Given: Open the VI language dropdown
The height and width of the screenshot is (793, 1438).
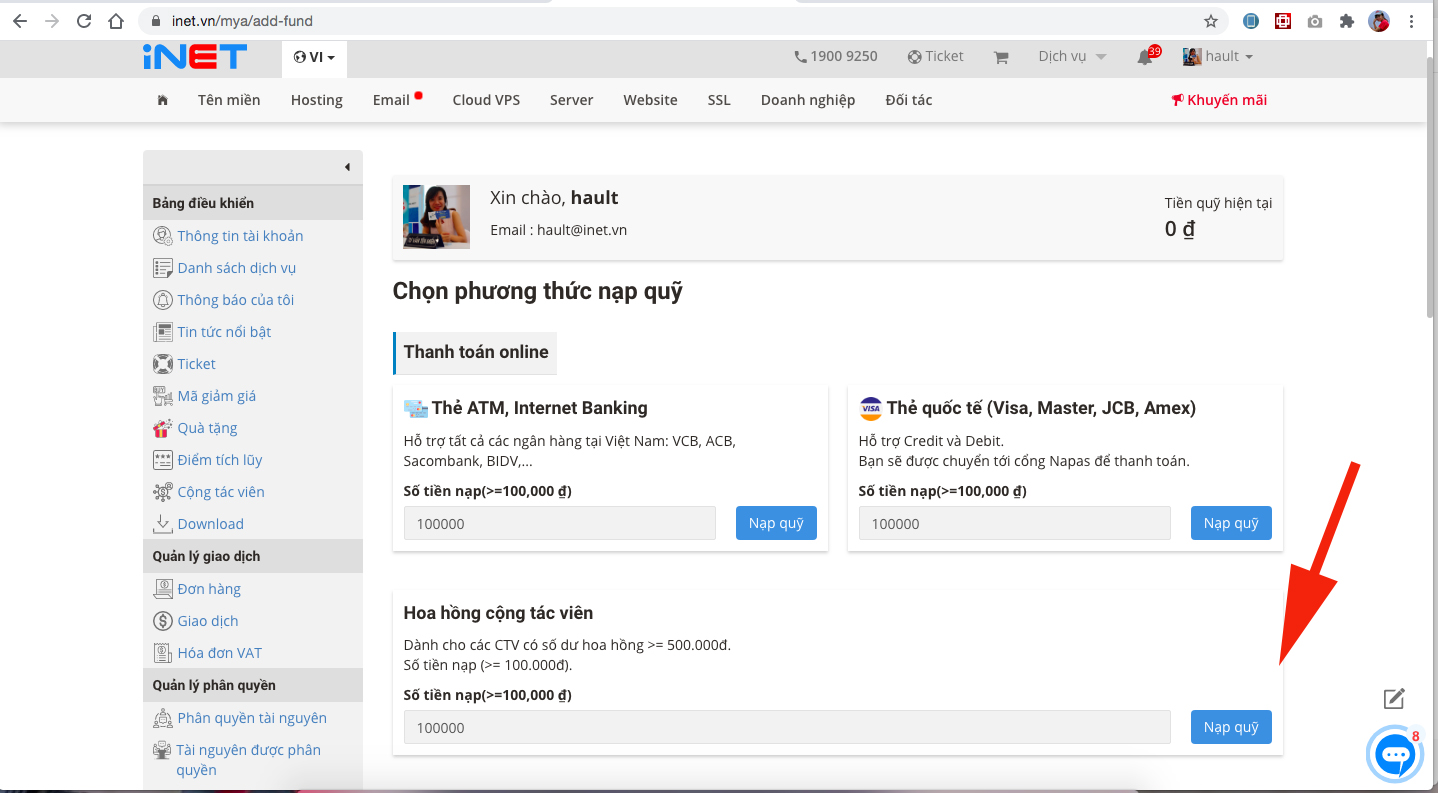Looking at the screenshot, I should pos(314,57).
